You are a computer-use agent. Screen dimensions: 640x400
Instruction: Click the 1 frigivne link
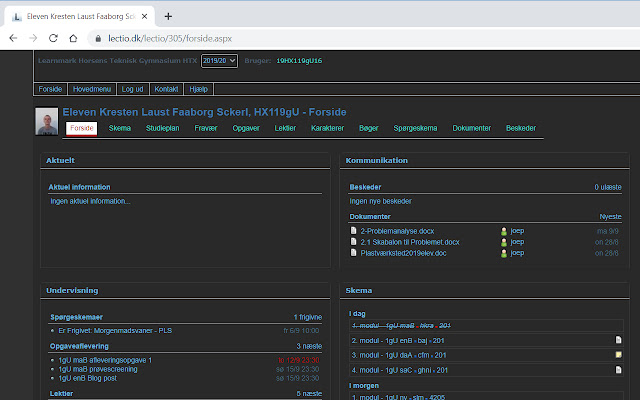tap(308, 317)
